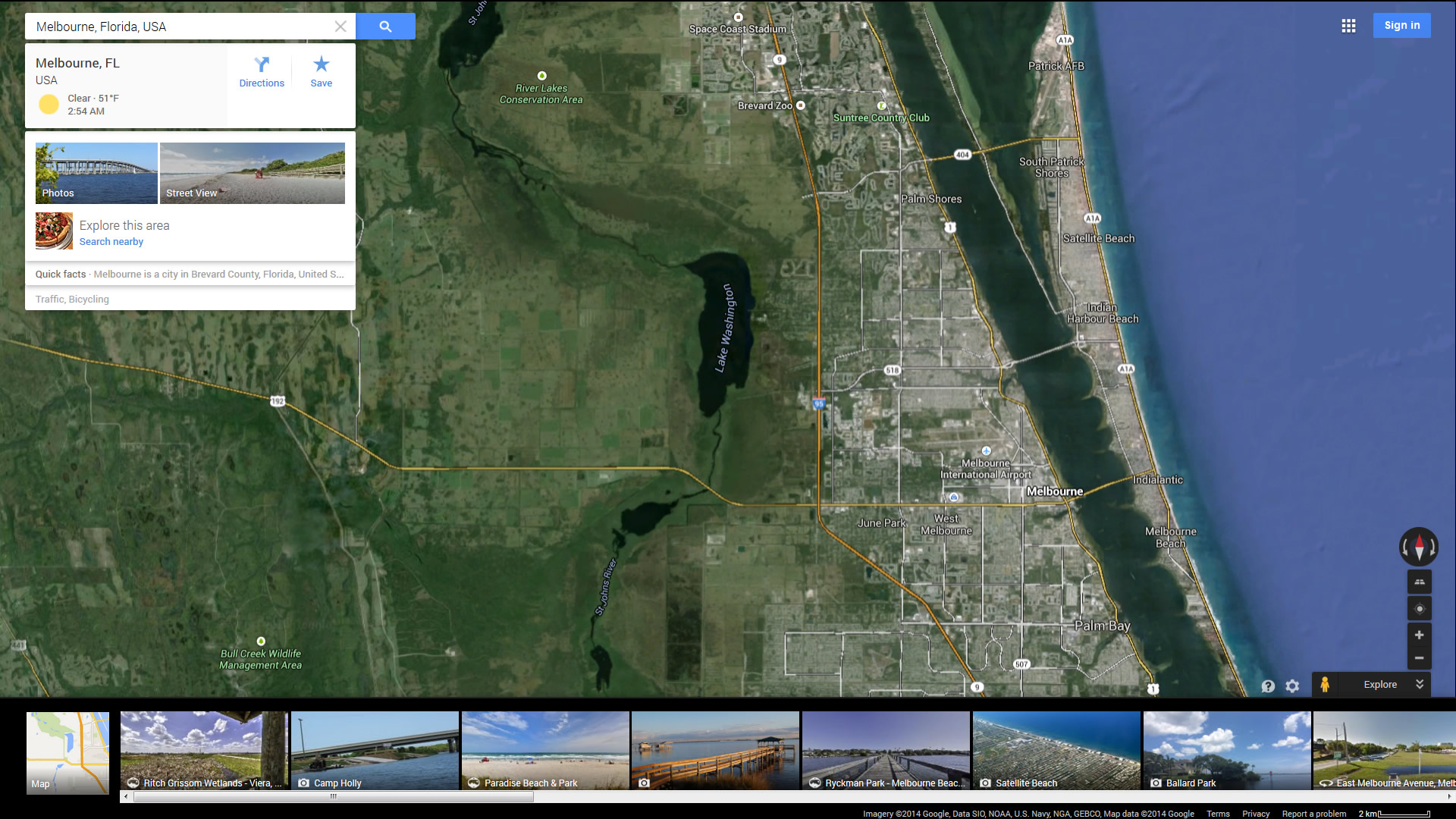Screen dimensions: 1456x819
Task: Open the Google apps grid
Action: tap(1348, 26)
